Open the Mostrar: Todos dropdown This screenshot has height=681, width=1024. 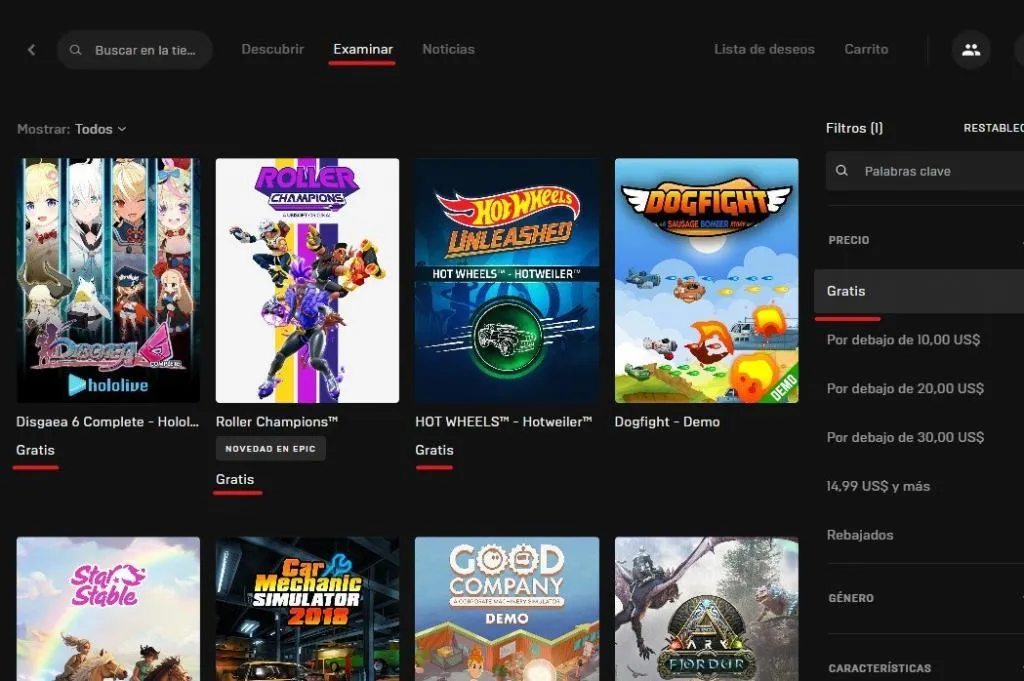72,128
